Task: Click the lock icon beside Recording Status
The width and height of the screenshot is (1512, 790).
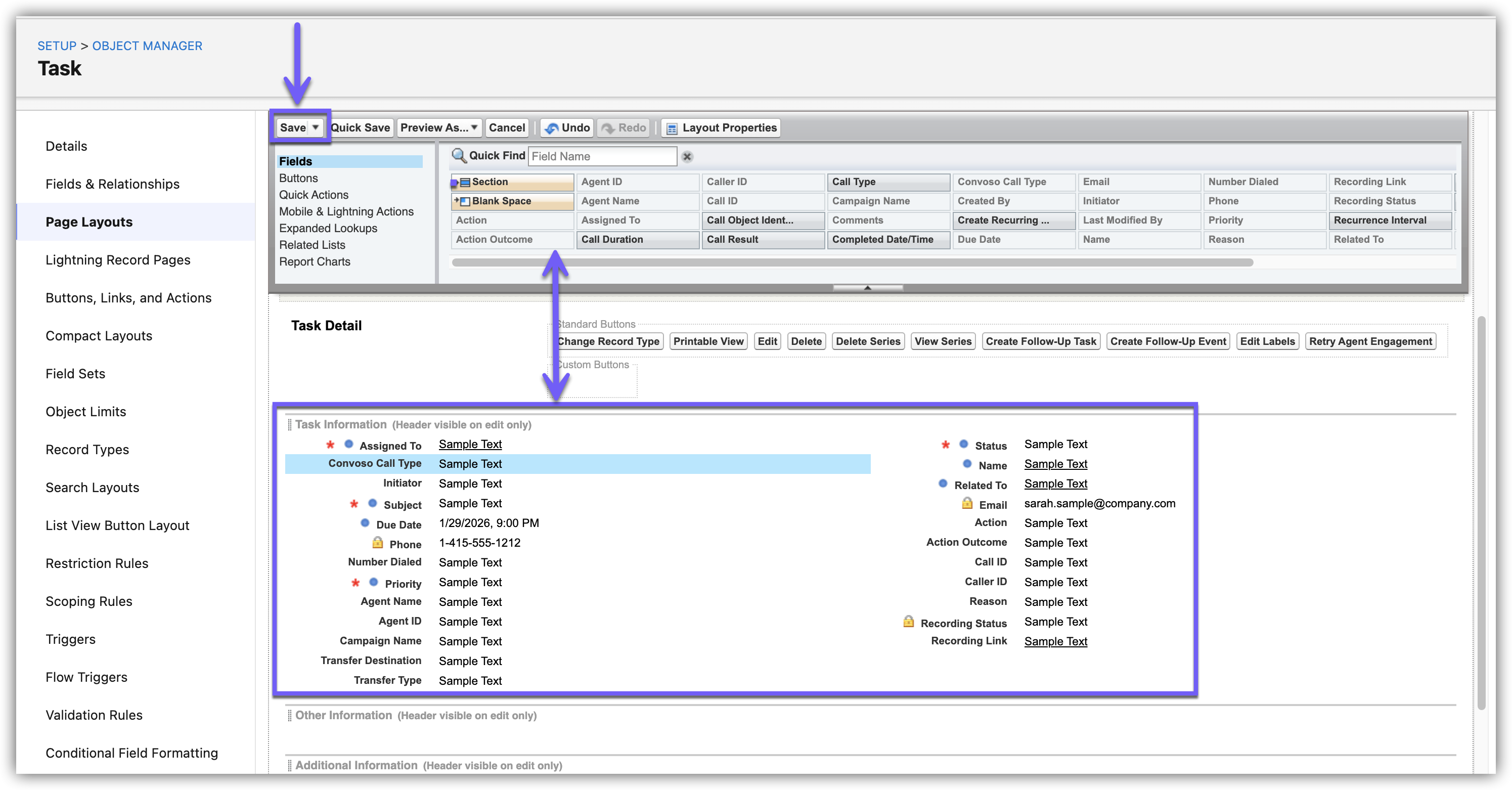Action: (908, 622)
